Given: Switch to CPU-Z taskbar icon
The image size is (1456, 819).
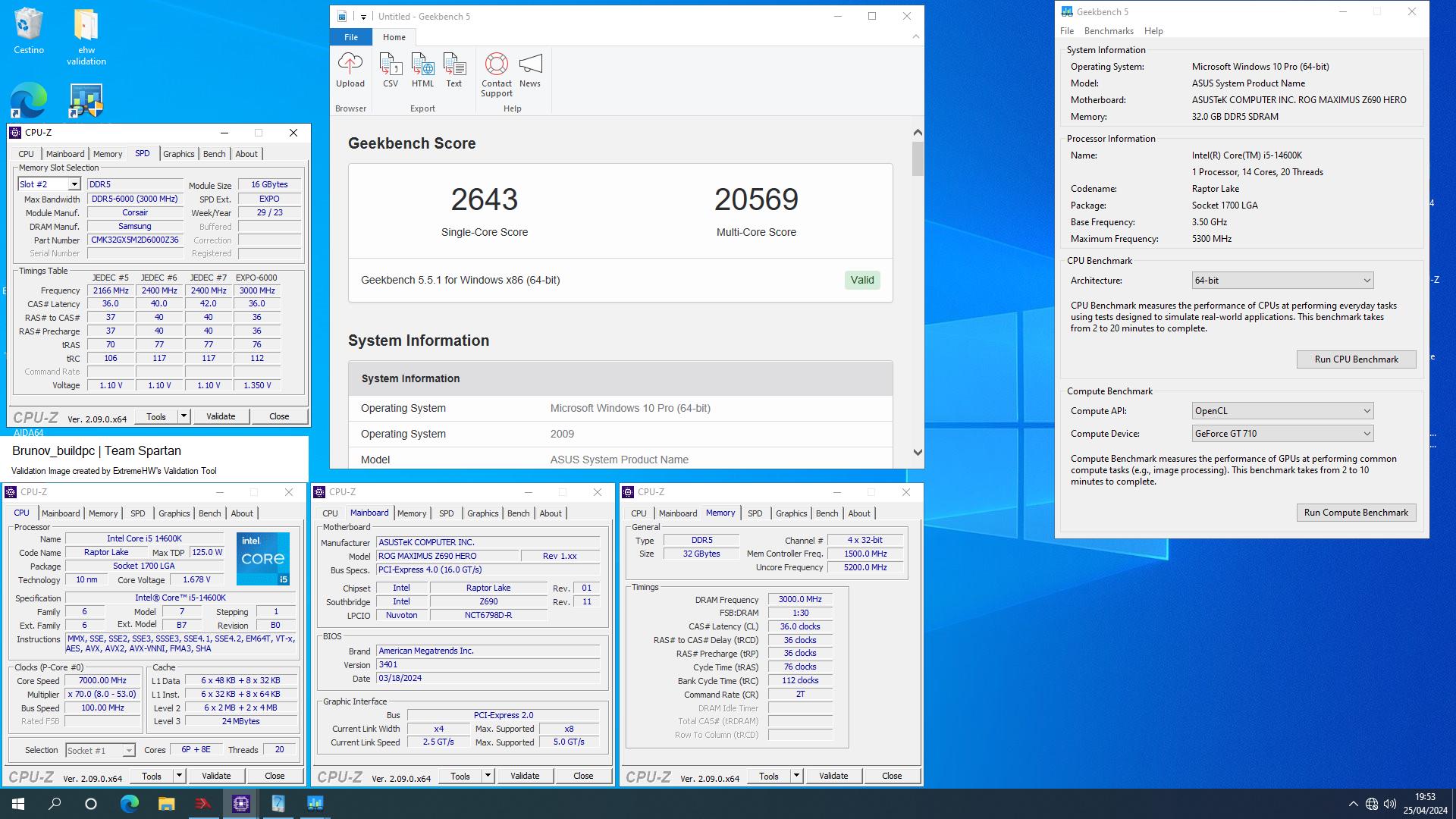Looking at the screenshot, I should tap(241, 804).
